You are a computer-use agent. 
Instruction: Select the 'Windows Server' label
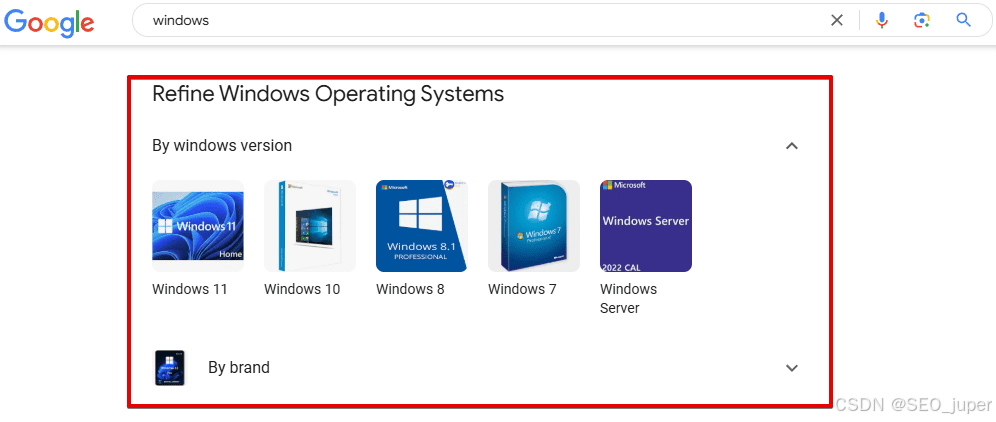(x=629, y=299)
